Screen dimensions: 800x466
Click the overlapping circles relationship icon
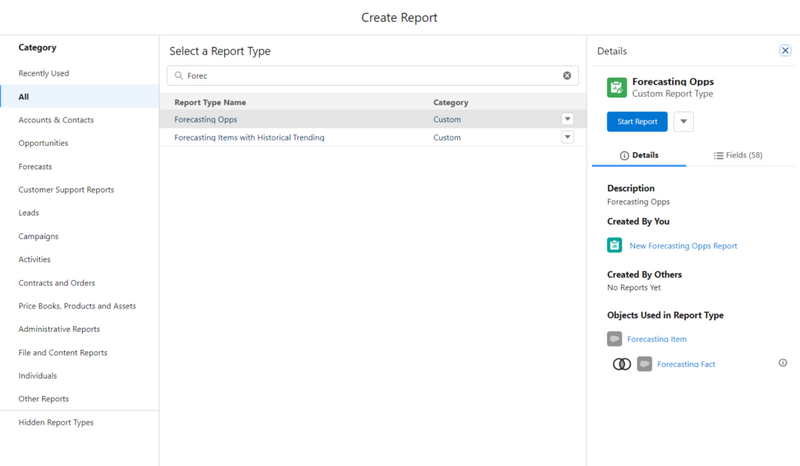621,364
